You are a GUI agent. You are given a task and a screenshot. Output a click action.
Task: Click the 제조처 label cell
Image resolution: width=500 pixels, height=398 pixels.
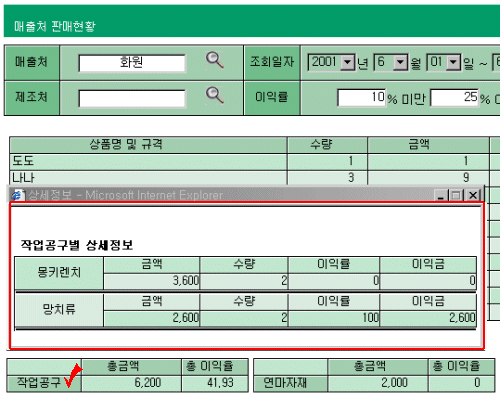pos(32,98)
